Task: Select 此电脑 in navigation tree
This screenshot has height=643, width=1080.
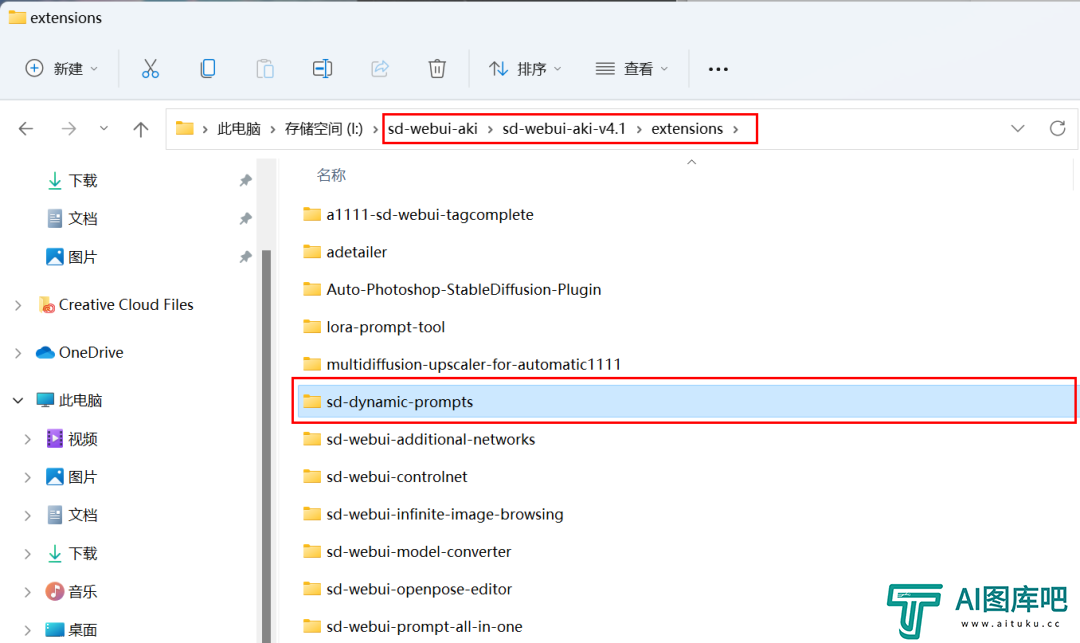Action: point(80,400)
